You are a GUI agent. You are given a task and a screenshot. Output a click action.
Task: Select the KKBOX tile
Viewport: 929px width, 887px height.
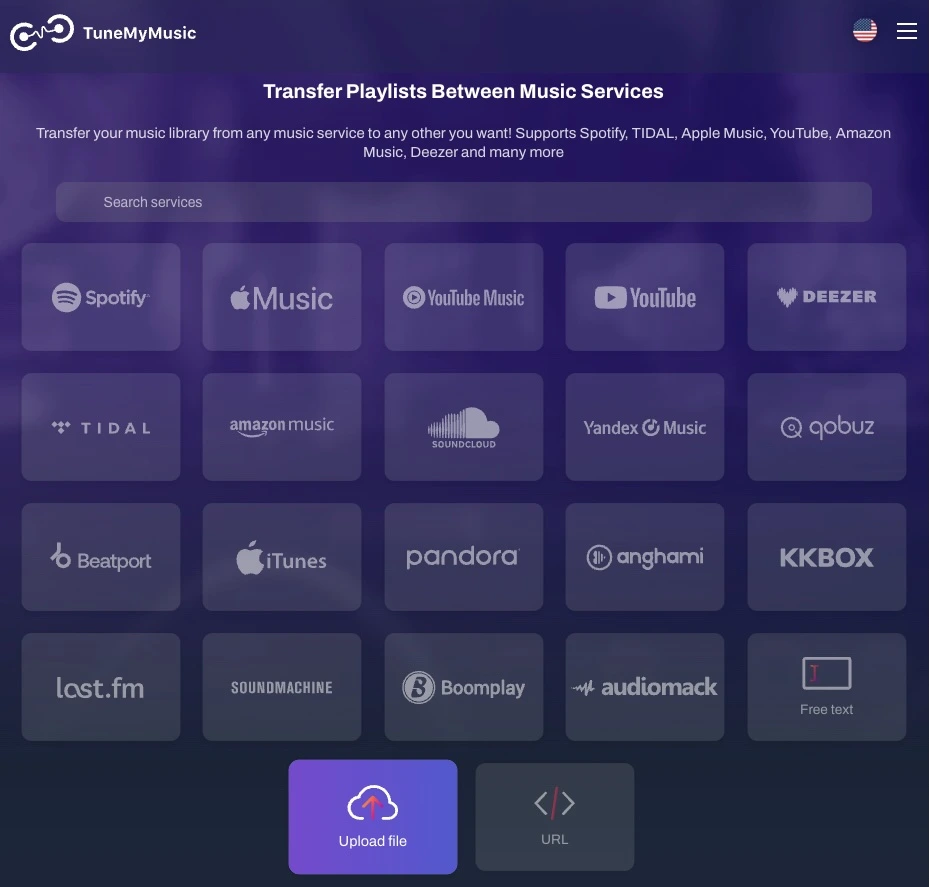[x=827, y=557]
